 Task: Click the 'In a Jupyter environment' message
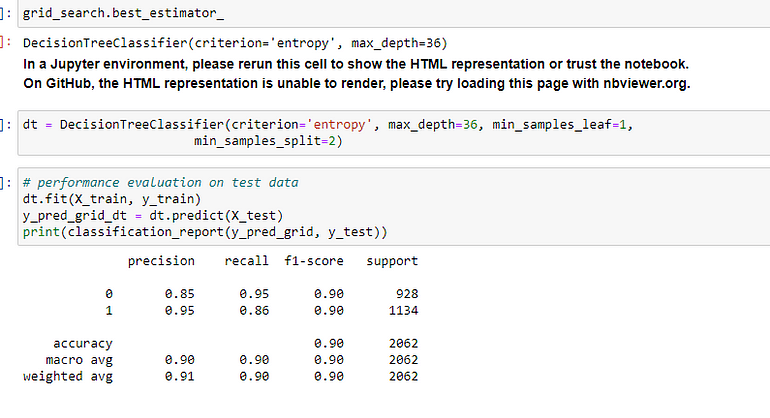click(x=356, y=64)
